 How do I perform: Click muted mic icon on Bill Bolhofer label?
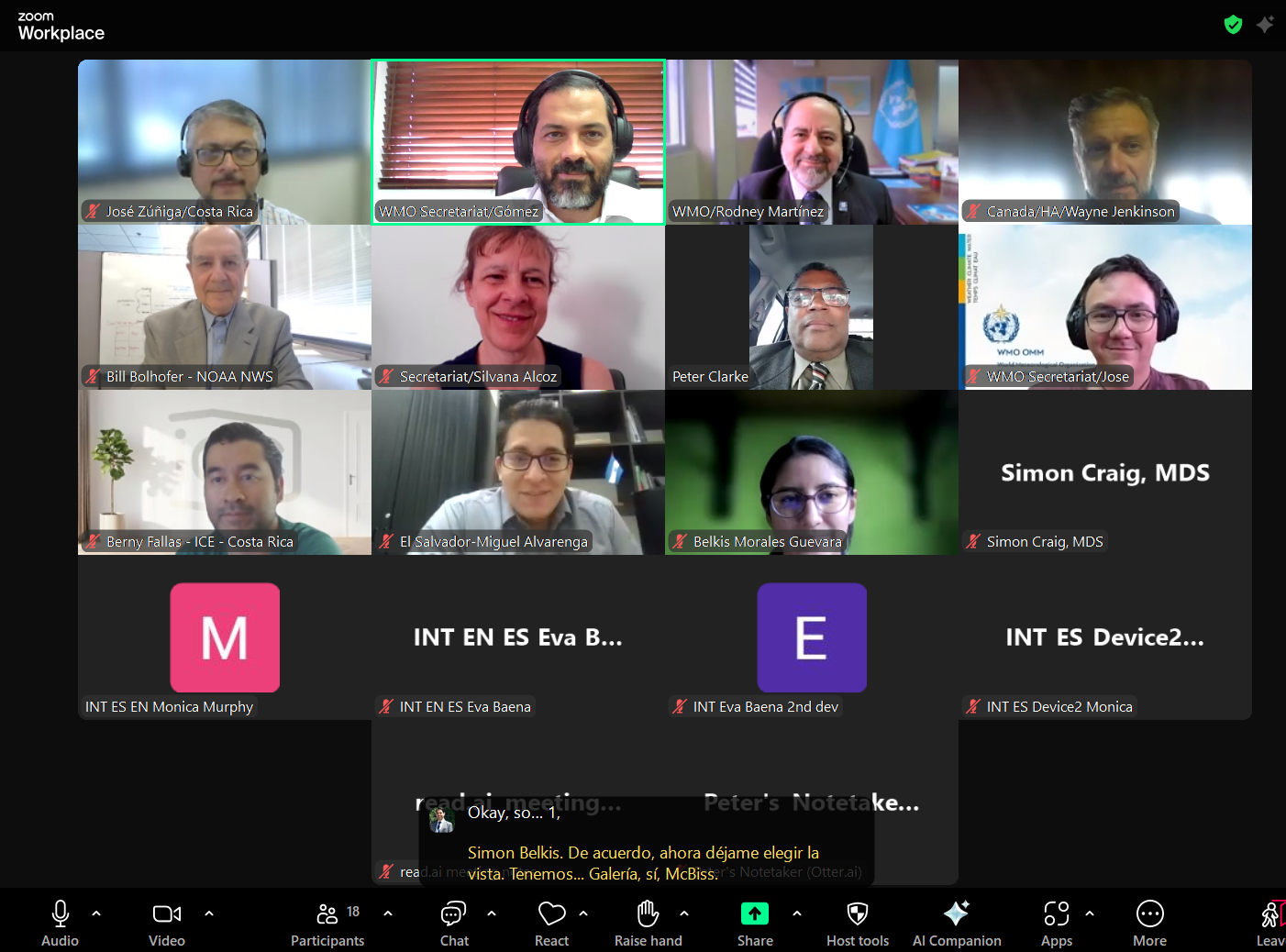93,376
